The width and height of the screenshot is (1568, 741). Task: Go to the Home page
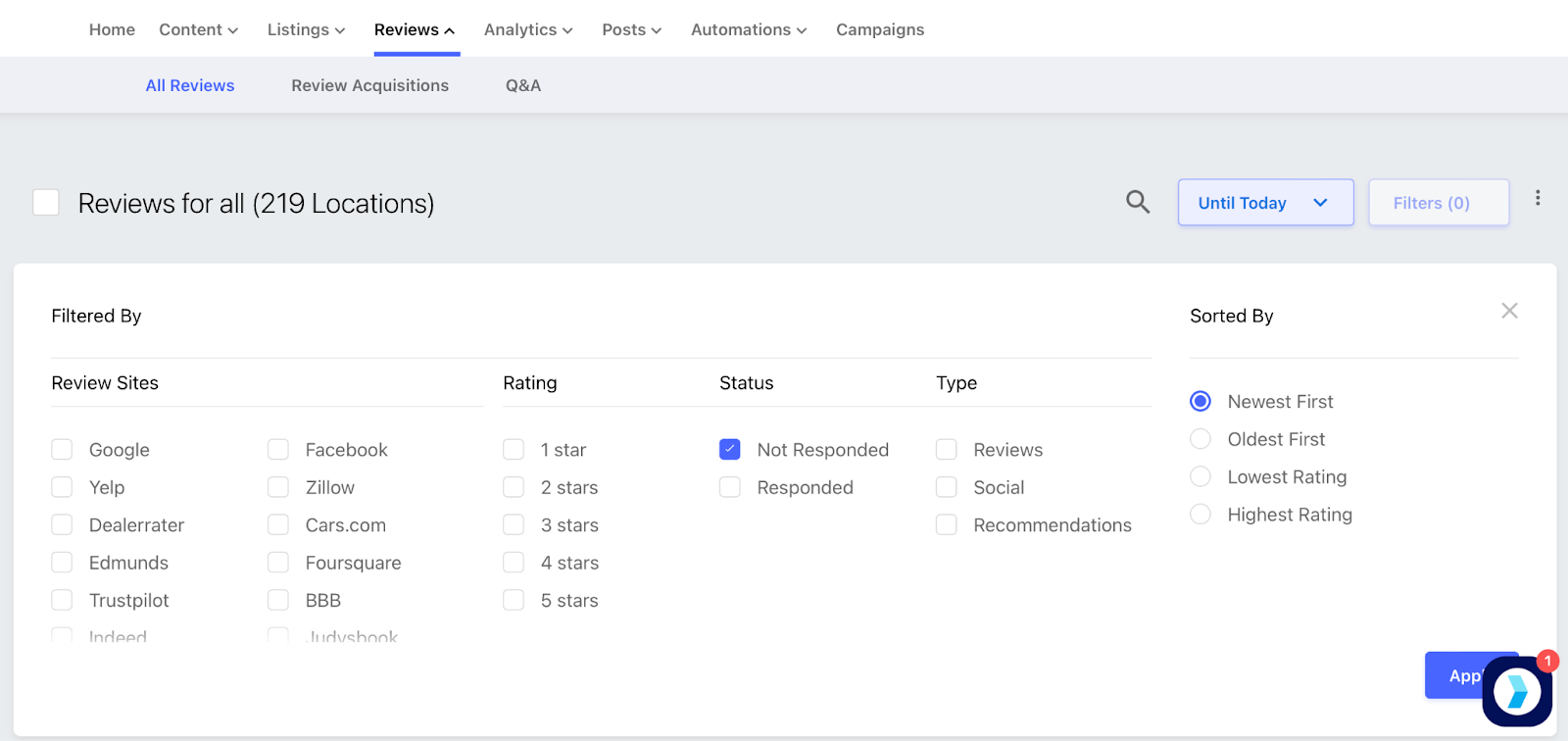pyautogui.click(x=112, y=29)
